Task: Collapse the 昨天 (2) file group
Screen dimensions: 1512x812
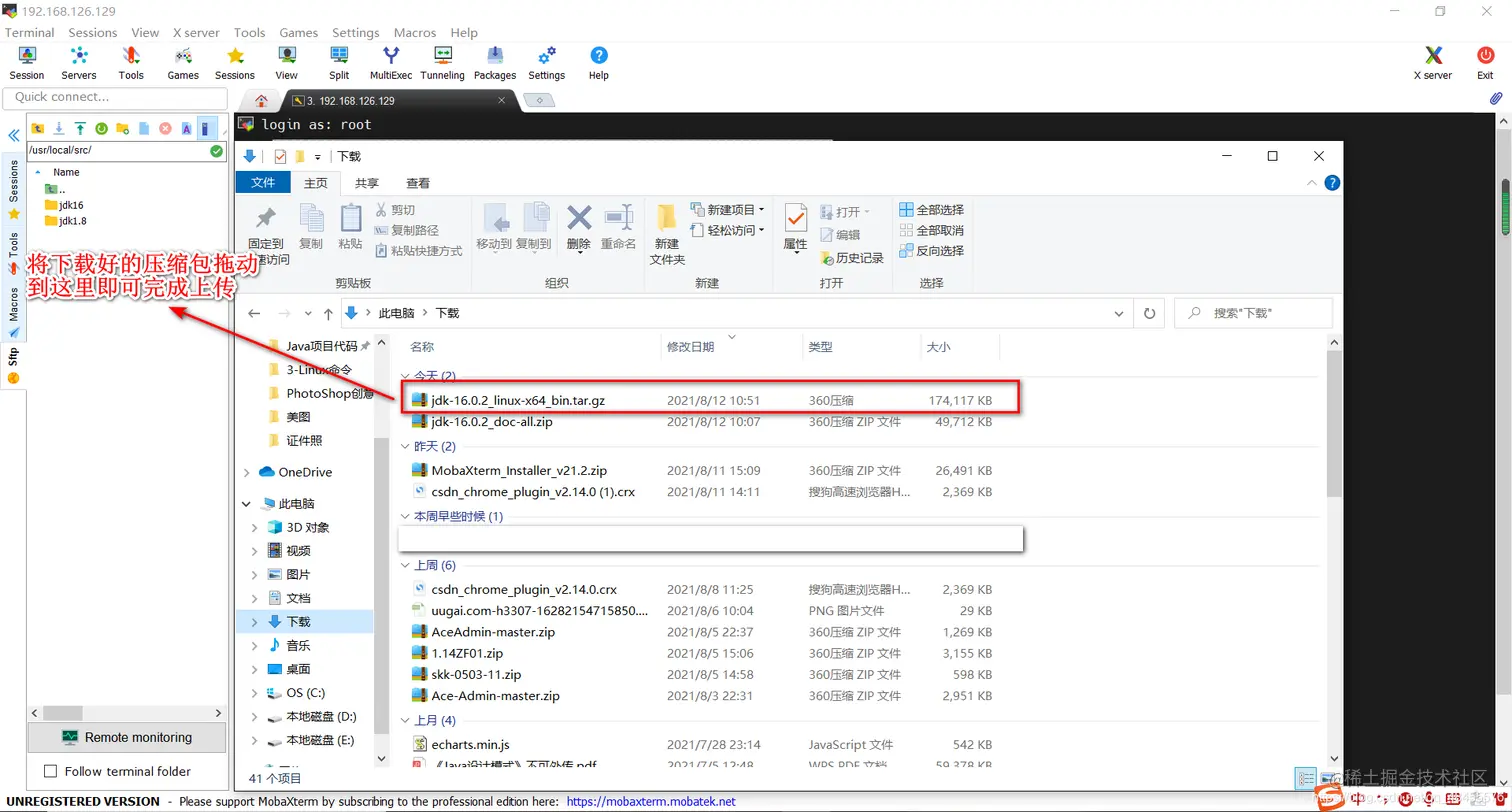Action: [x=406, y=446]
